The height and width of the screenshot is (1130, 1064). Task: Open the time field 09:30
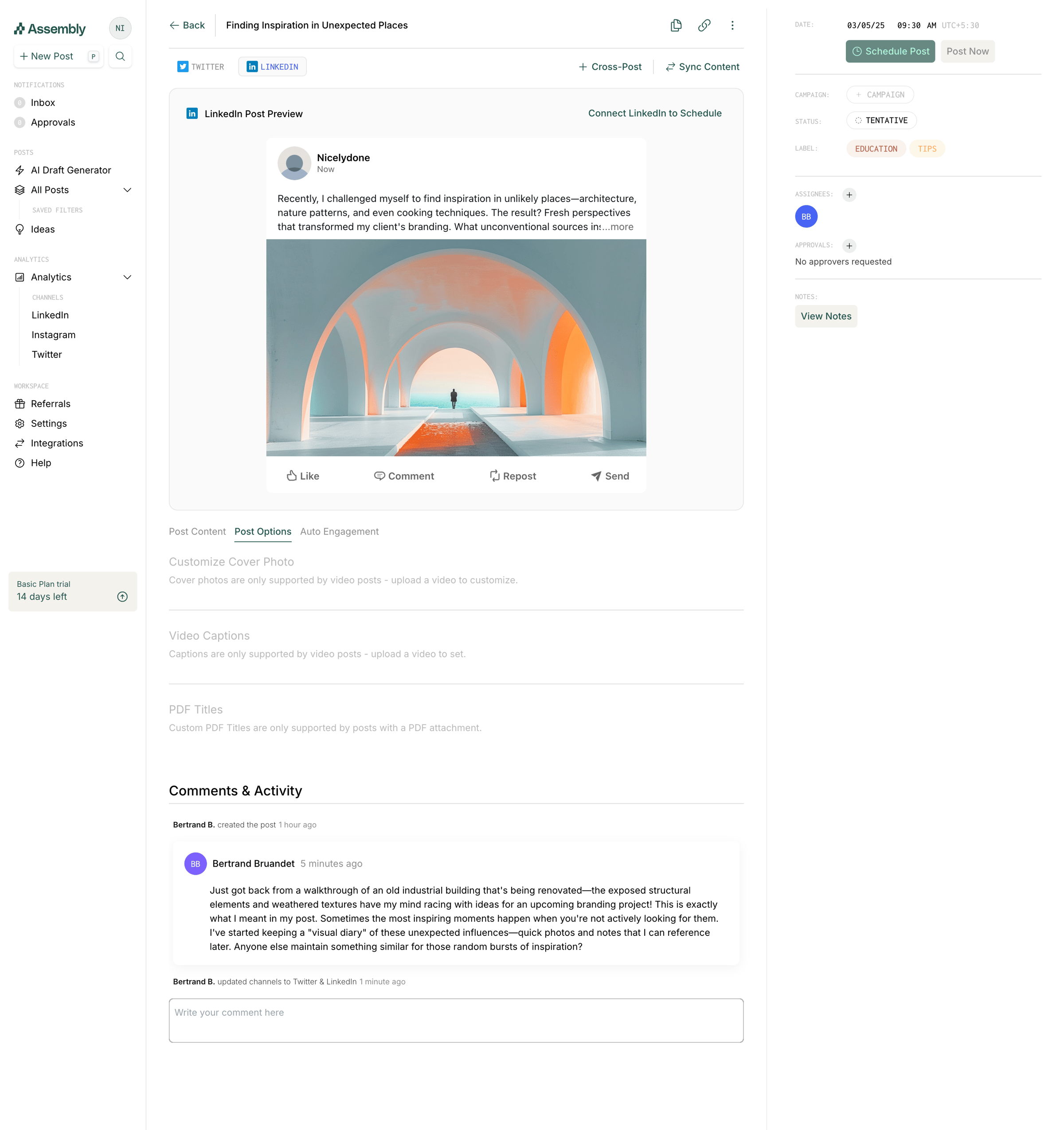click(x=908, y=26)
